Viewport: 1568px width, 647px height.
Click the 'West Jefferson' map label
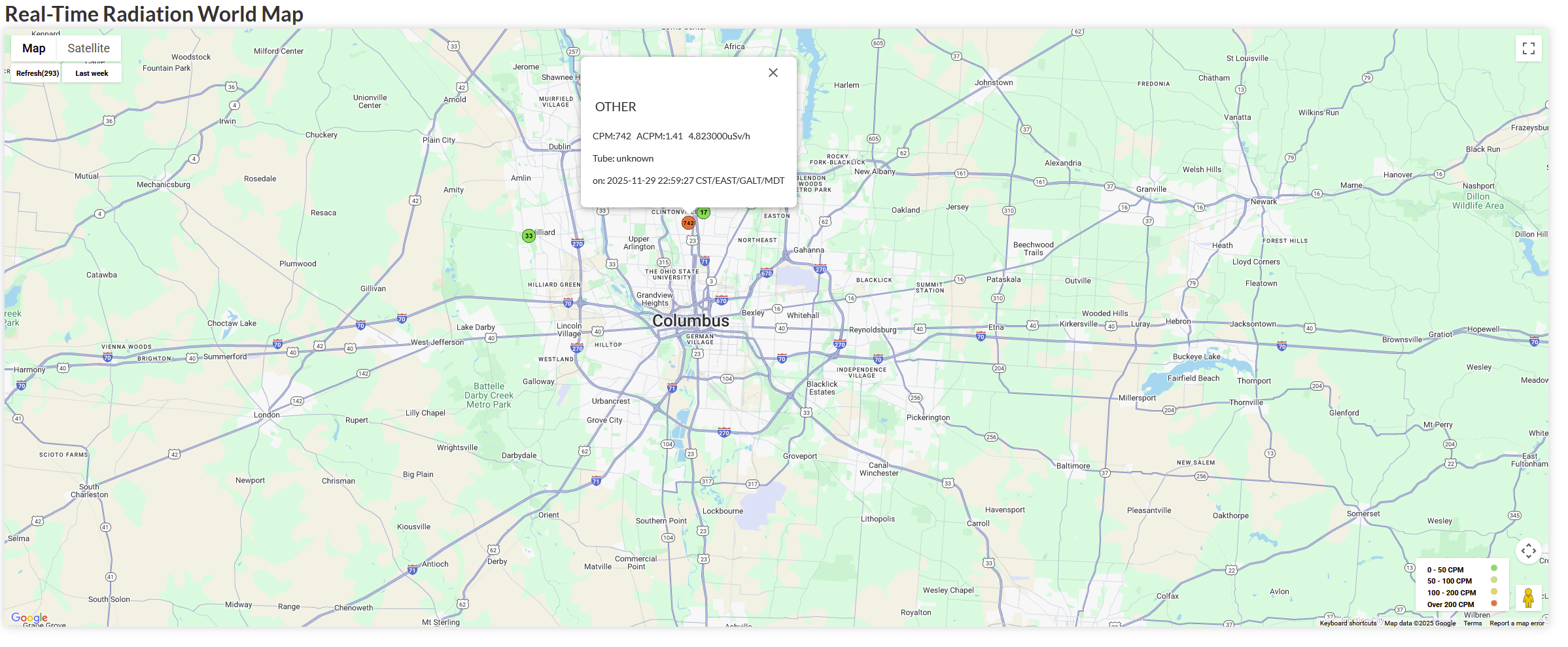click(437, 342)
